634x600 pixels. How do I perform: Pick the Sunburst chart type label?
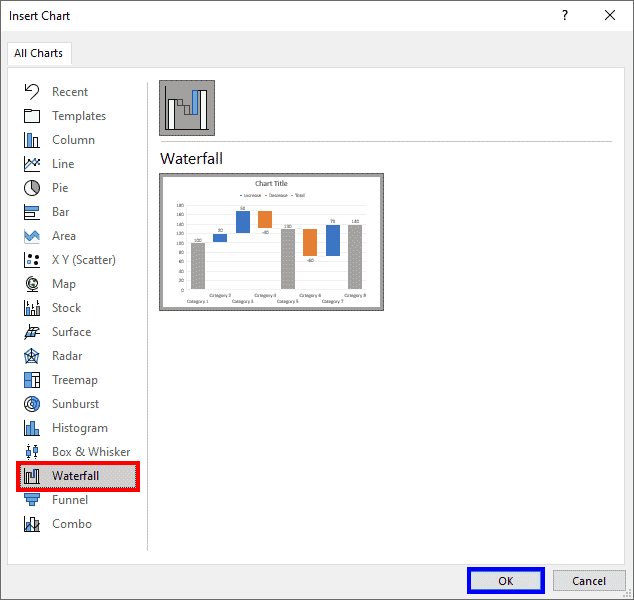pyautogui.click(x=76, y=404)
